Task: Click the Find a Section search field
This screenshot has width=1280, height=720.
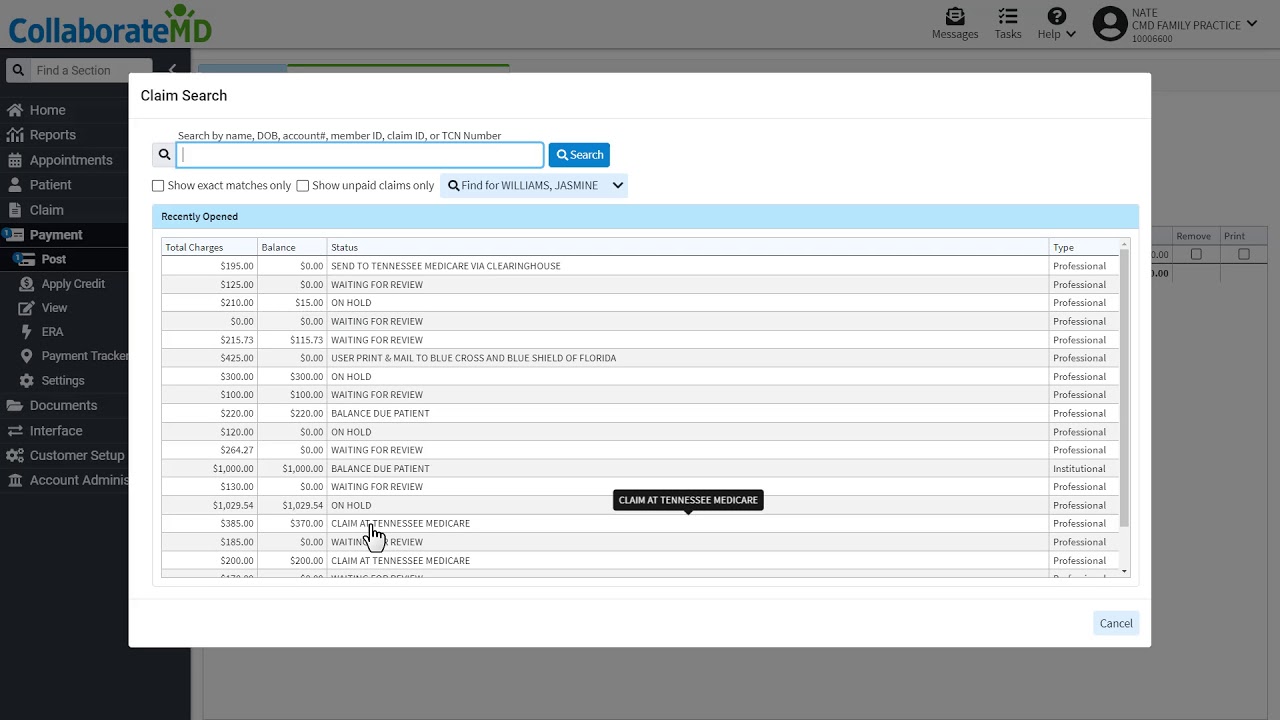Action: pos(90,70)
